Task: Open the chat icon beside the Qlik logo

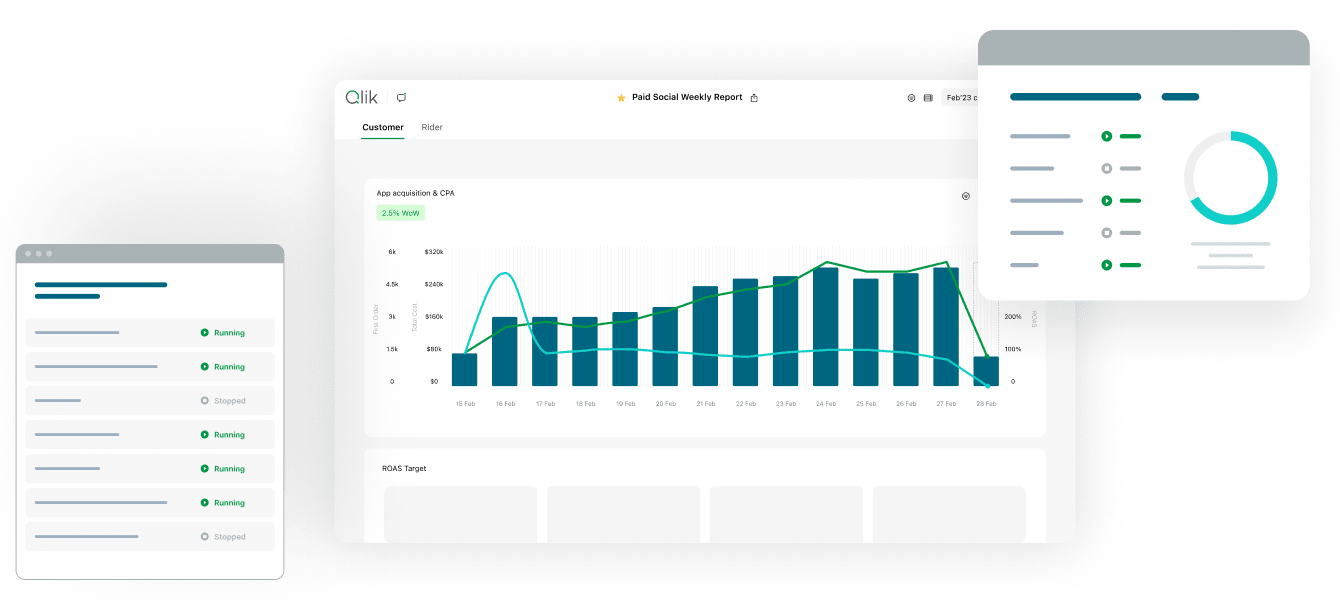Action: coord(401,96)
